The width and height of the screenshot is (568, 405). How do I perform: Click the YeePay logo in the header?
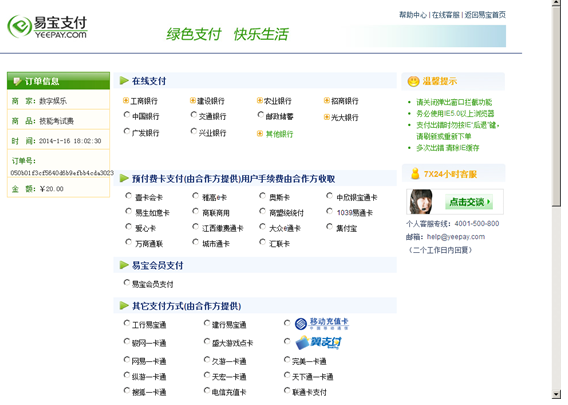point(47,26)
